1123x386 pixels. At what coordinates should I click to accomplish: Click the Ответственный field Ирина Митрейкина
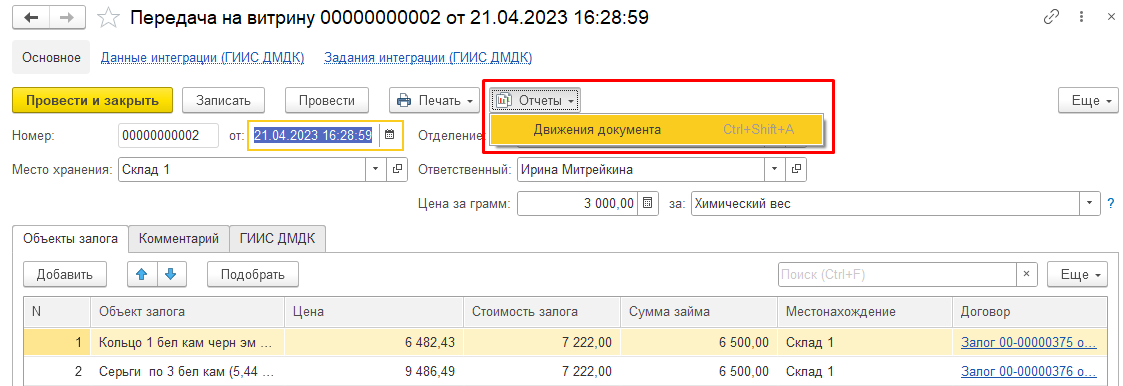(x=640, y=170)
